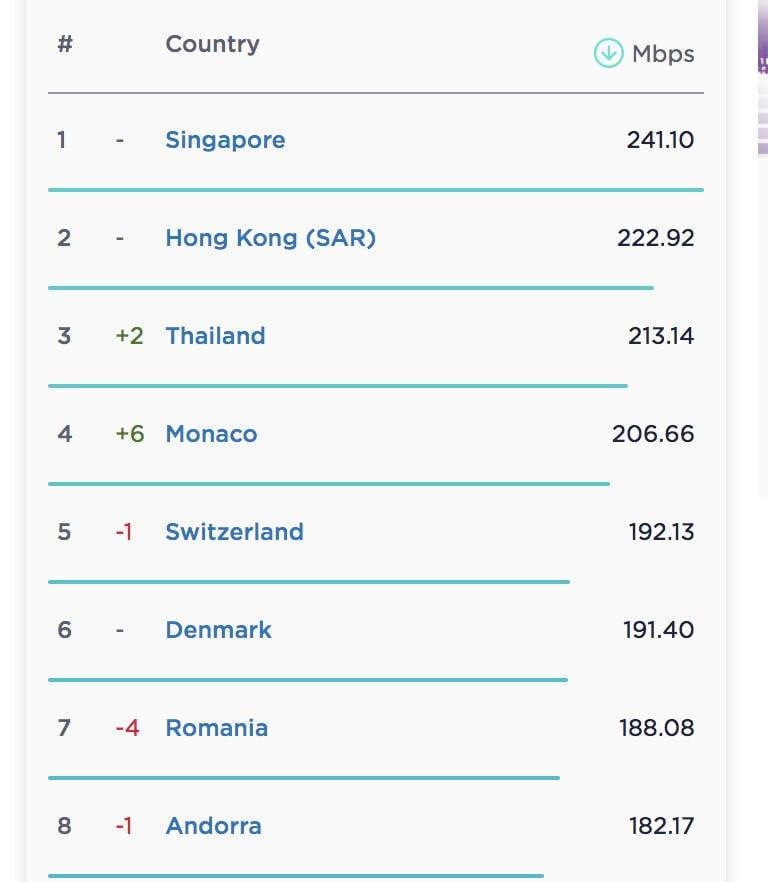Image resolution: width=768 pixels, height=882 pixels.
Task: Click the # rank column header
Action: [65, 44]
